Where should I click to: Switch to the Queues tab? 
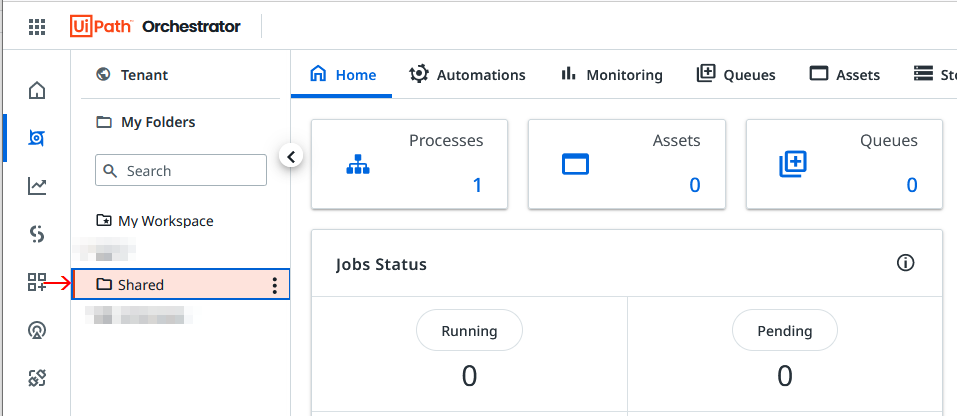pyautogui.click(x=736, y=74)
